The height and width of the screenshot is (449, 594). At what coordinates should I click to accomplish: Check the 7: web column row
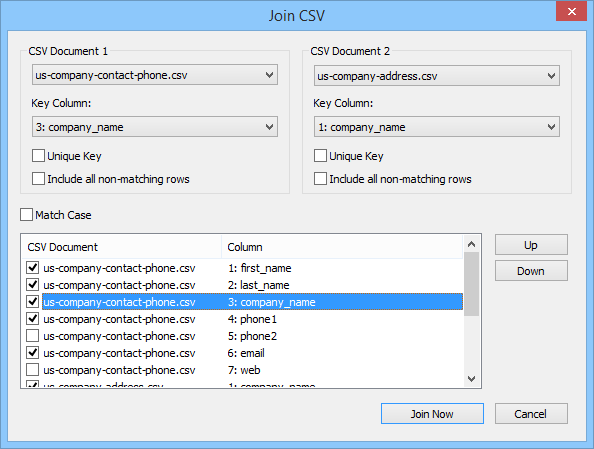(33, 370)
